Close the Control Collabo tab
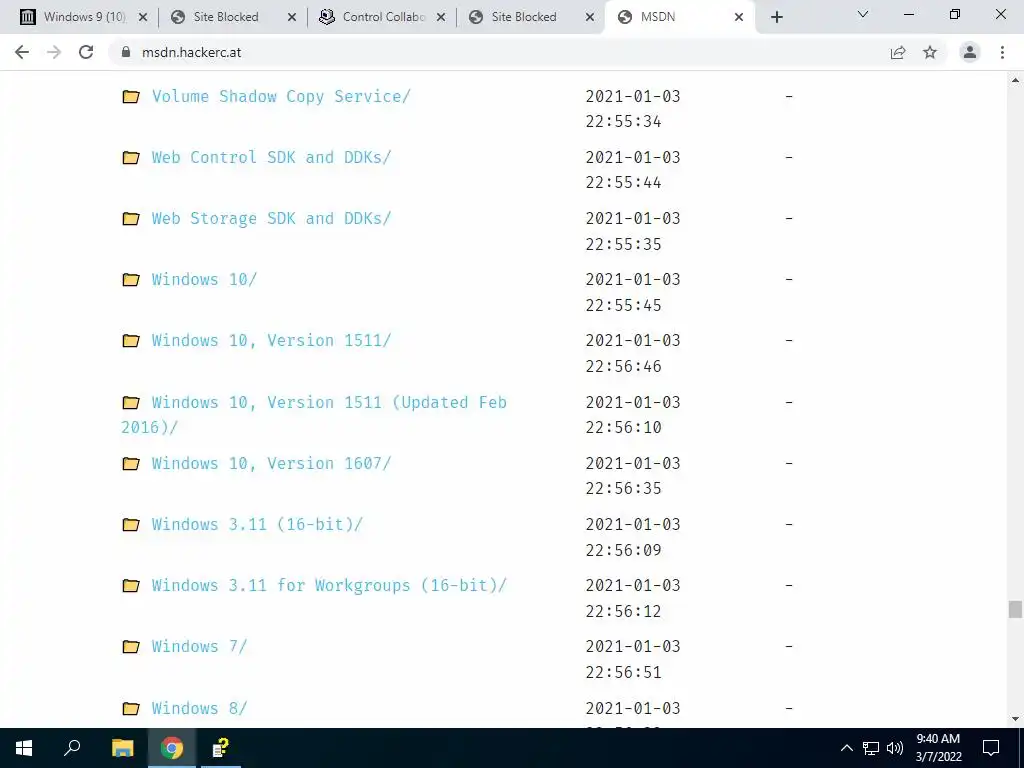Viewport: 1024px width, 768px height. click(441, 17)
